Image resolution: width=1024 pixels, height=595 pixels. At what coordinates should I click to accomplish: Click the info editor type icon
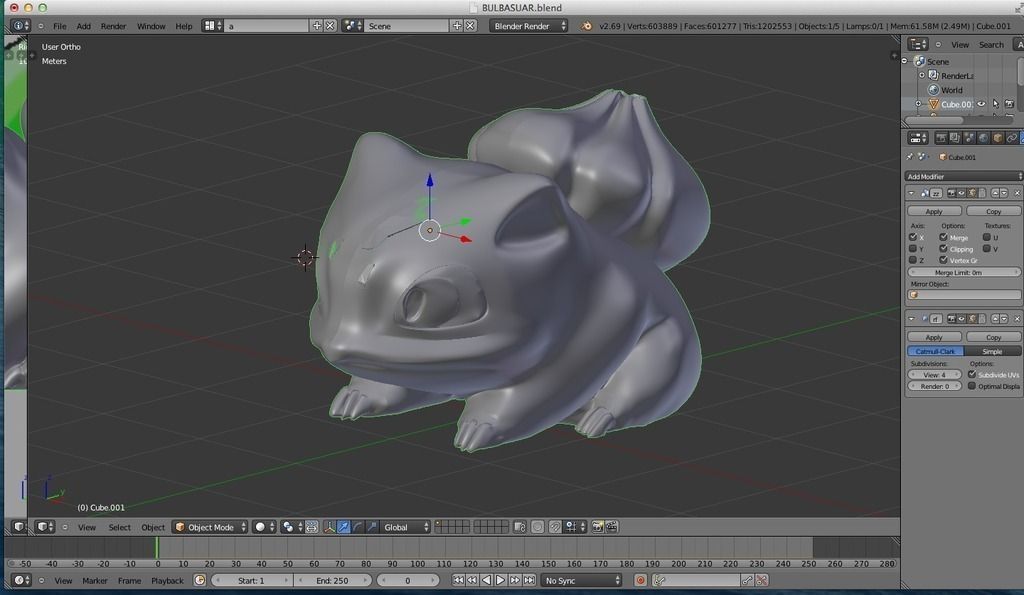(18, 25)
